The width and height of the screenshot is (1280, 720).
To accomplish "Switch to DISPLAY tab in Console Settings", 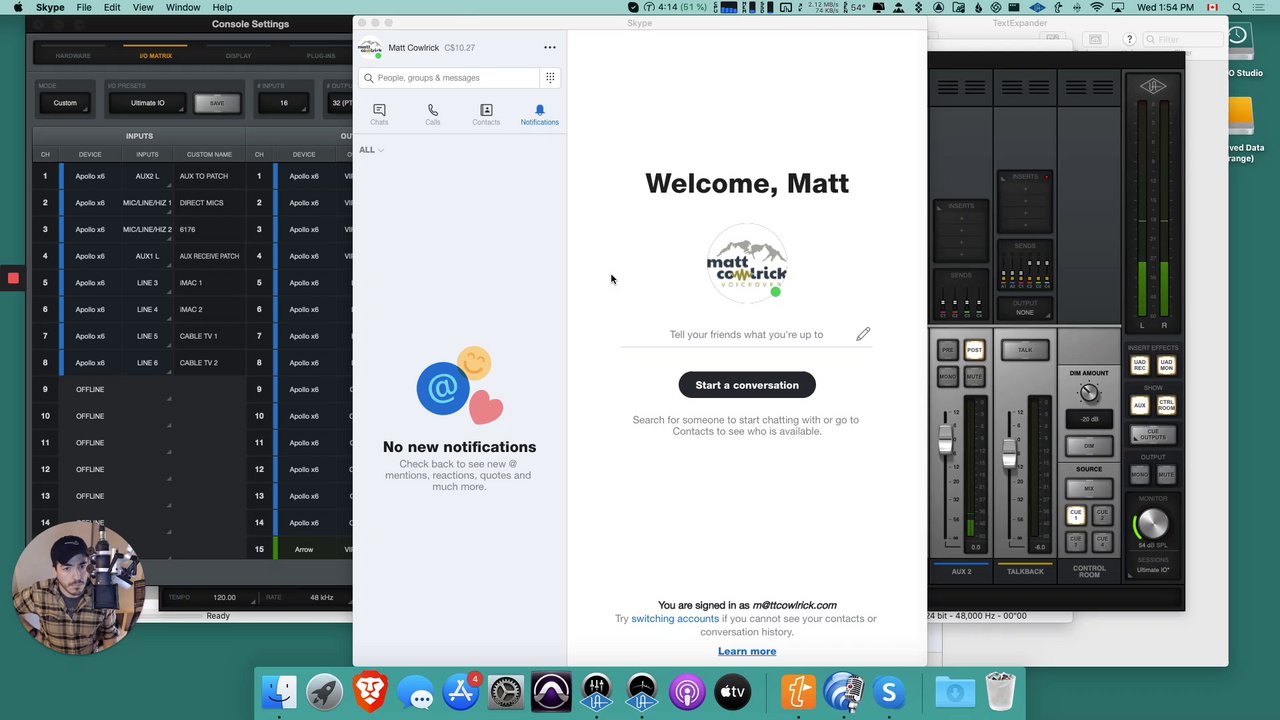I will pos(238,56).
